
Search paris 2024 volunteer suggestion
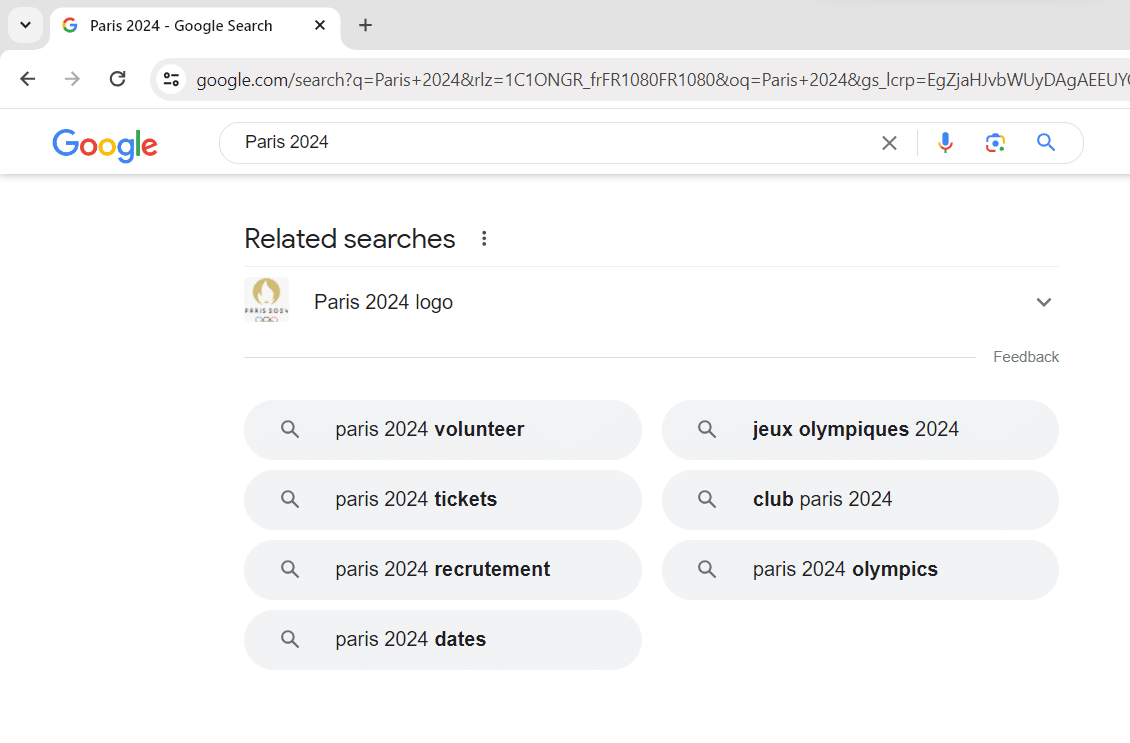(442, 430)
